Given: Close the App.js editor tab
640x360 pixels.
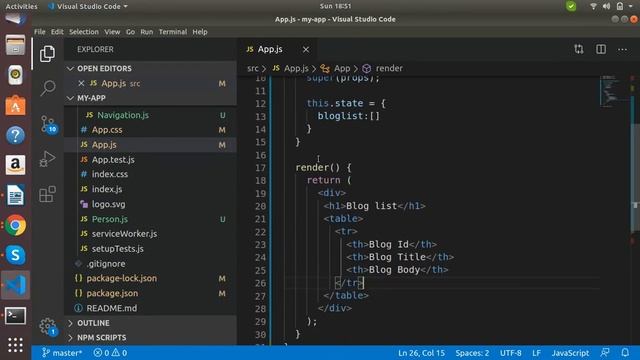Looking at the screenshot, I should coord(306,49).
